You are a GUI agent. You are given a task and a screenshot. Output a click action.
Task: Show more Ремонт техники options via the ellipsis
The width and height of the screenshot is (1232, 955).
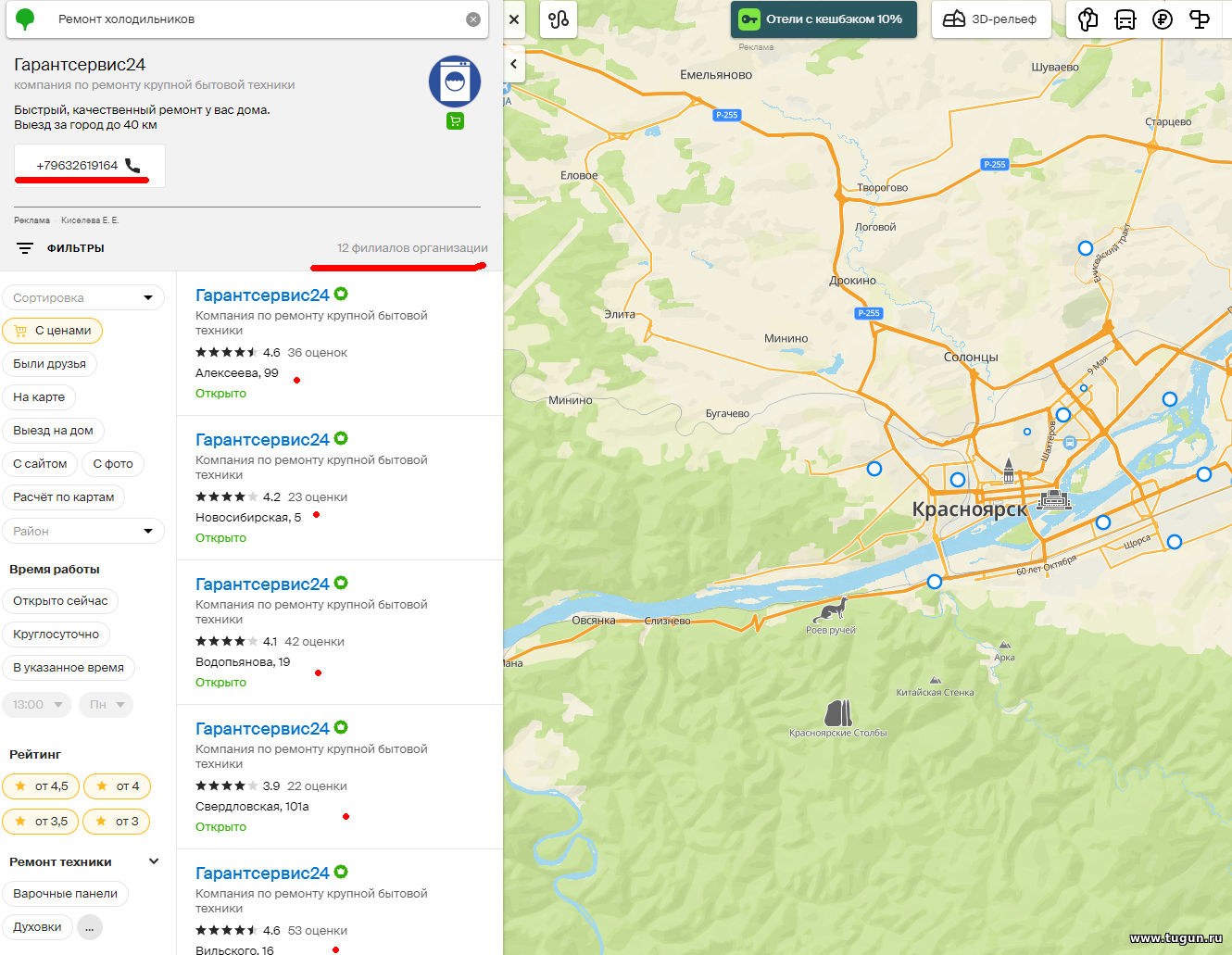pos(90,927)
